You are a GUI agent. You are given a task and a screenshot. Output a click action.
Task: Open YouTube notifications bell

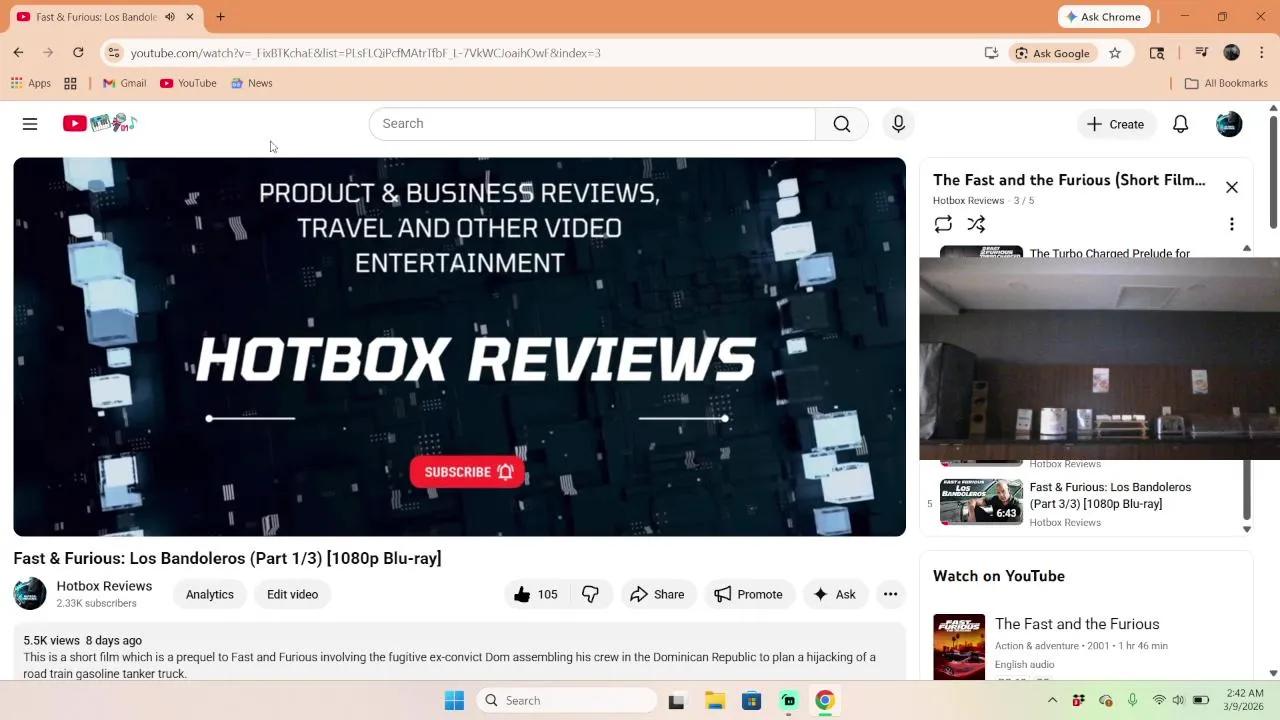[1180, 124]
